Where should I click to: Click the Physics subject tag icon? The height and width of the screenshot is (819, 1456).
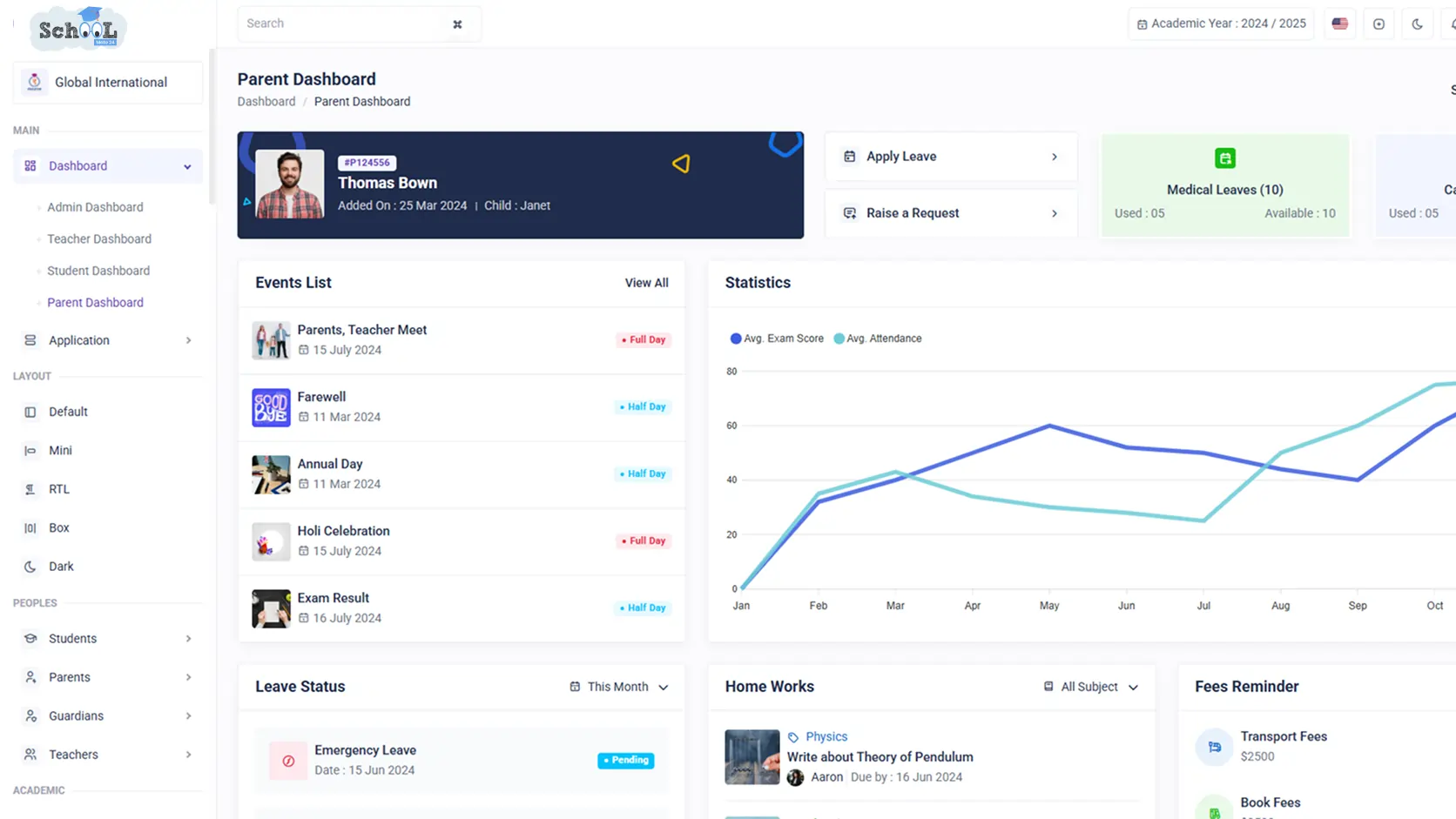(792, 737)
